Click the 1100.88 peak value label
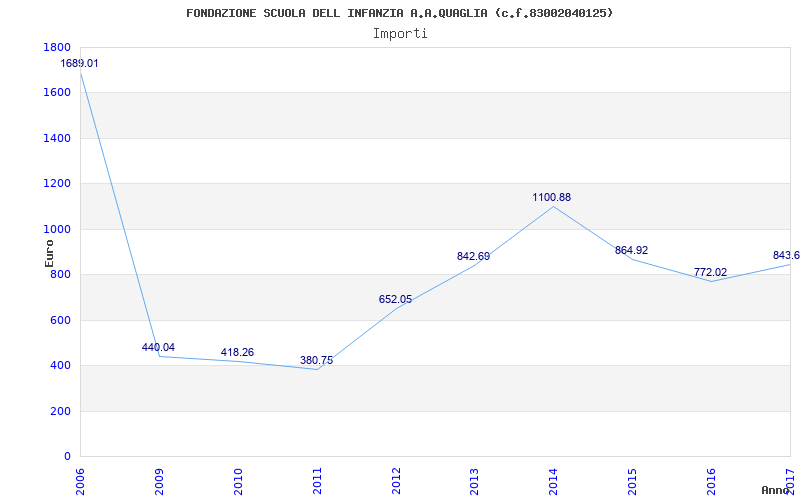800x500 pixels. (x=552, y=197)
